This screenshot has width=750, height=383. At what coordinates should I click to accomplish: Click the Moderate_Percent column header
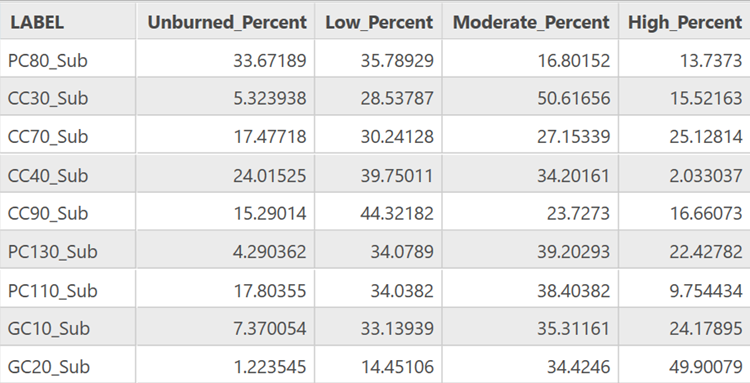pyautogui.click(x=530, y=22)
